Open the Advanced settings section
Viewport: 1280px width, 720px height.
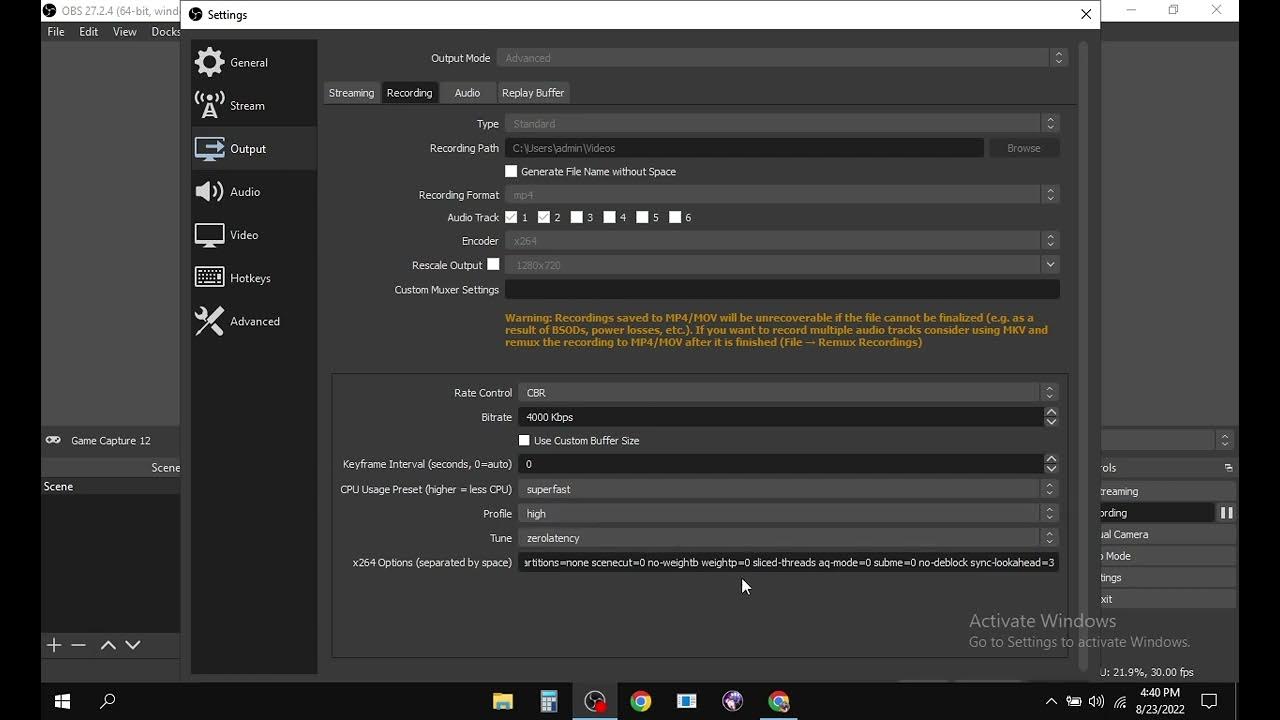tap(254, 320)
